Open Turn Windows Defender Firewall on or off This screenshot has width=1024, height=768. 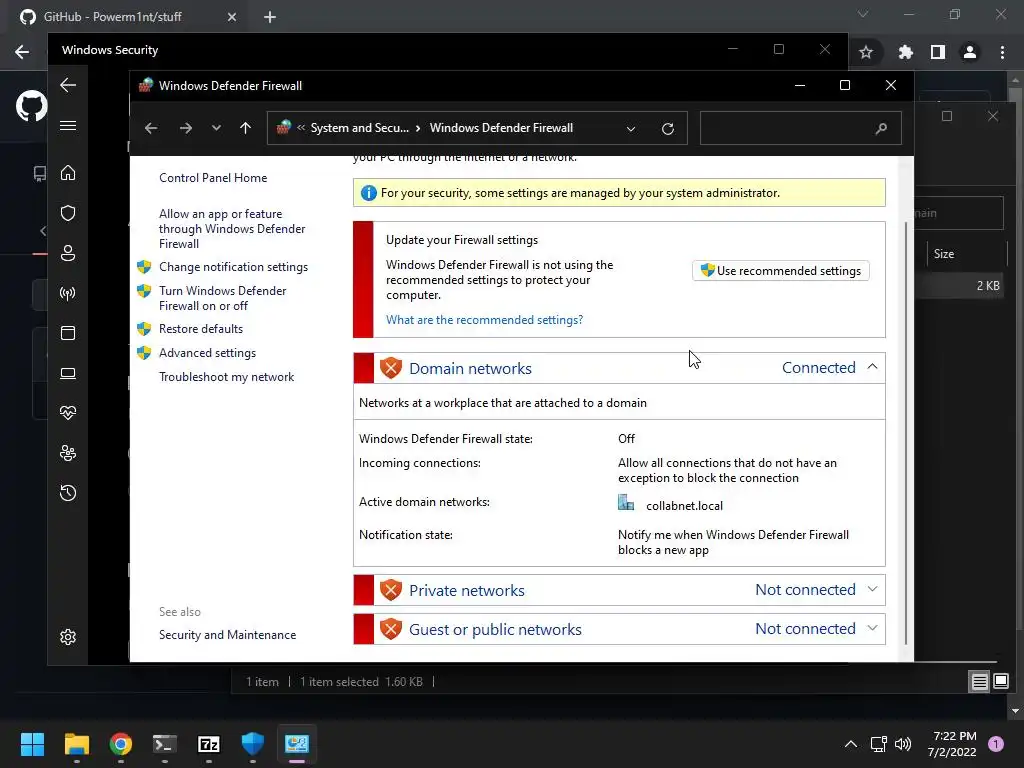pyautogui.click(x=222, y=298)
